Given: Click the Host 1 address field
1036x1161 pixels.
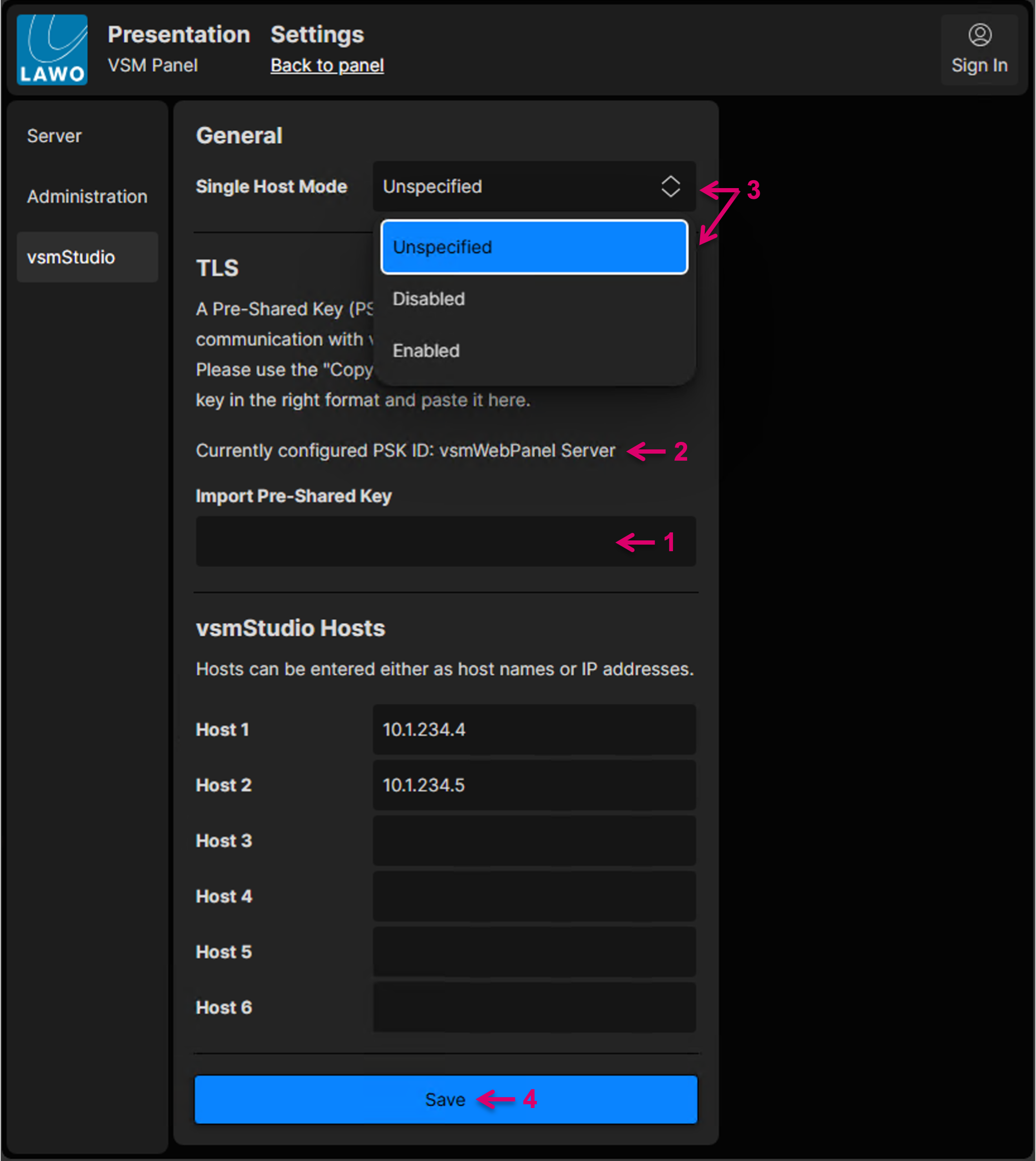Looking at the screenshot, I should [x=533, y=729].
